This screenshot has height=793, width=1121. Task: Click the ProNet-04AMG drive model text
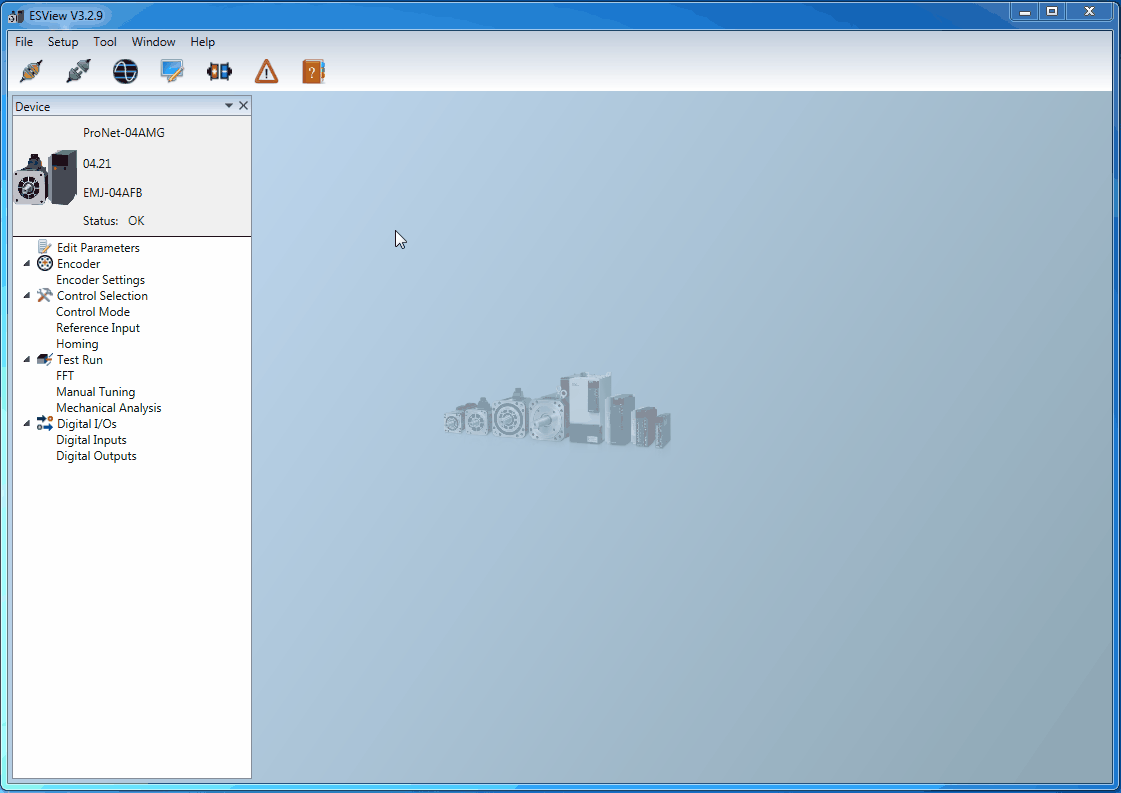[124, 133]
